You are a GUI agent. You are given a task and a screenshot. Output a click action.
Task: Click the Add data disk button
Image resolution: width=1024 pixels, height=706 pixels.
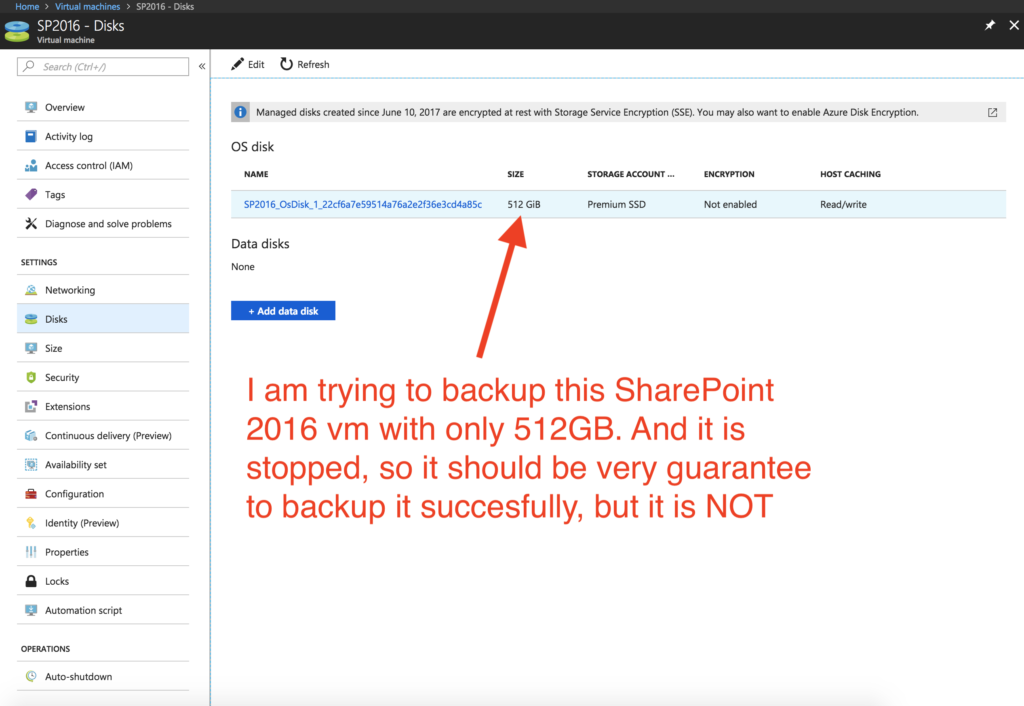(283, 311)
